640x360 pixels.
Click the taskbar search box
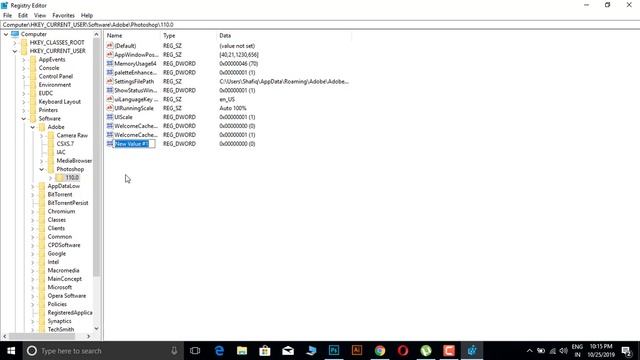coord(103,351)
